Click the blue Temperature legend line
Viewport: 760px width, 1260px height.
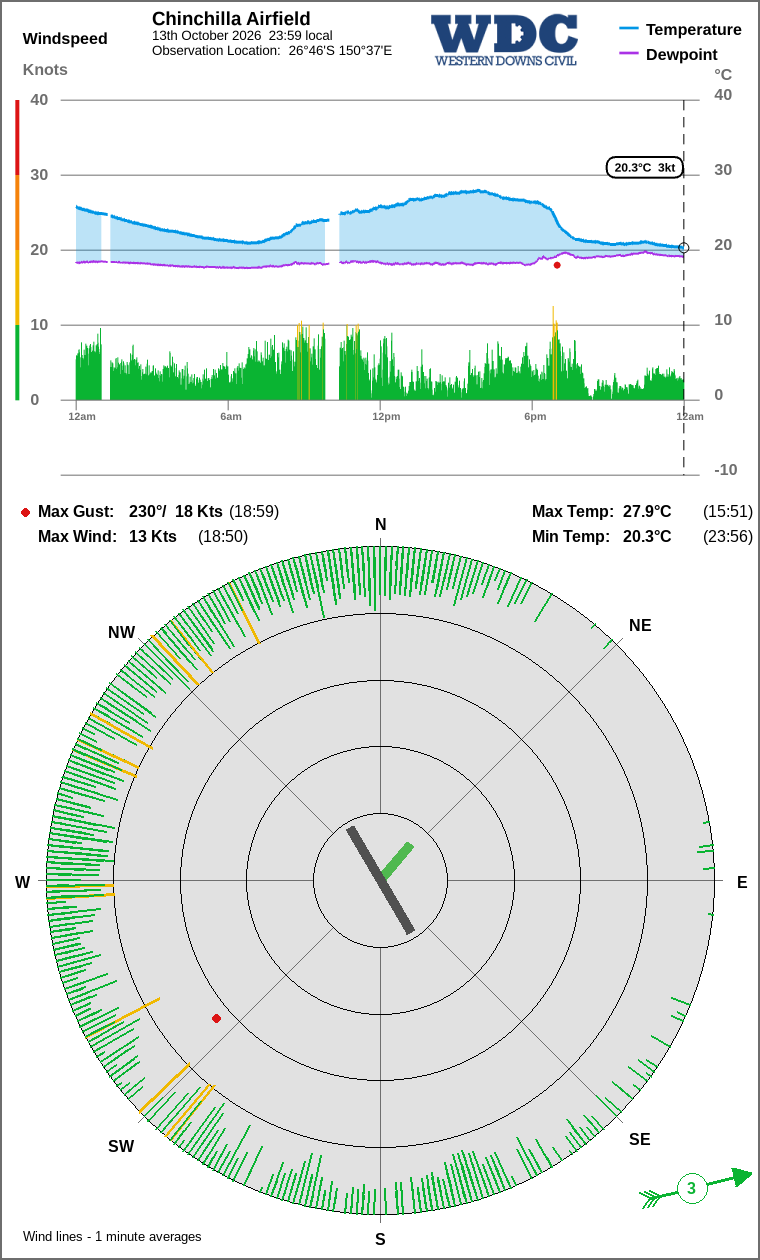[x=629, y=29]
